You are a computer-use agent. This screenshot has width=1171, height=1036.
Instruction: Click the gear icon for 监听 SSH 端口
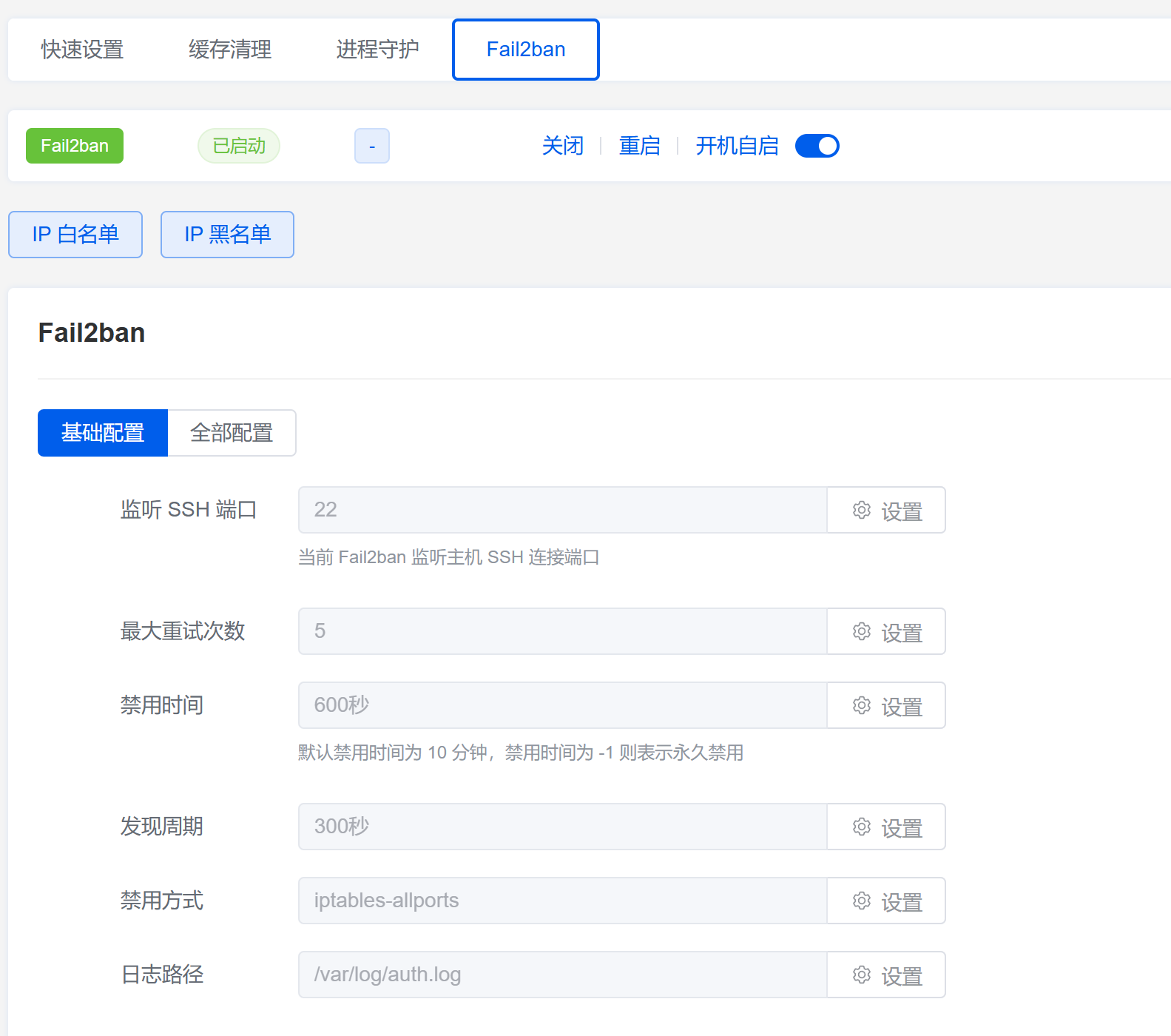[861, 510]
